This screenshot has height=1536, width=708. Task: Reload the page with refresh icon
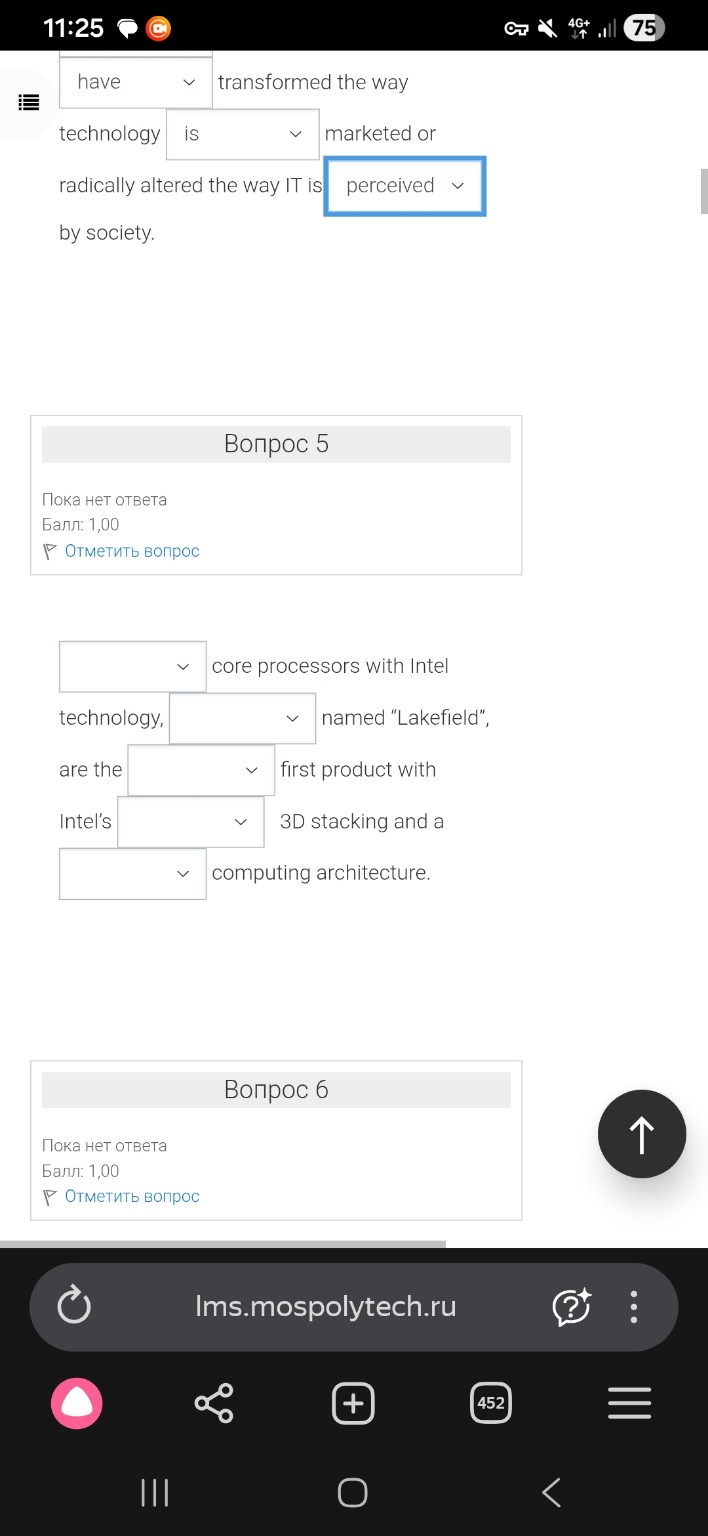pos(74,1306)
